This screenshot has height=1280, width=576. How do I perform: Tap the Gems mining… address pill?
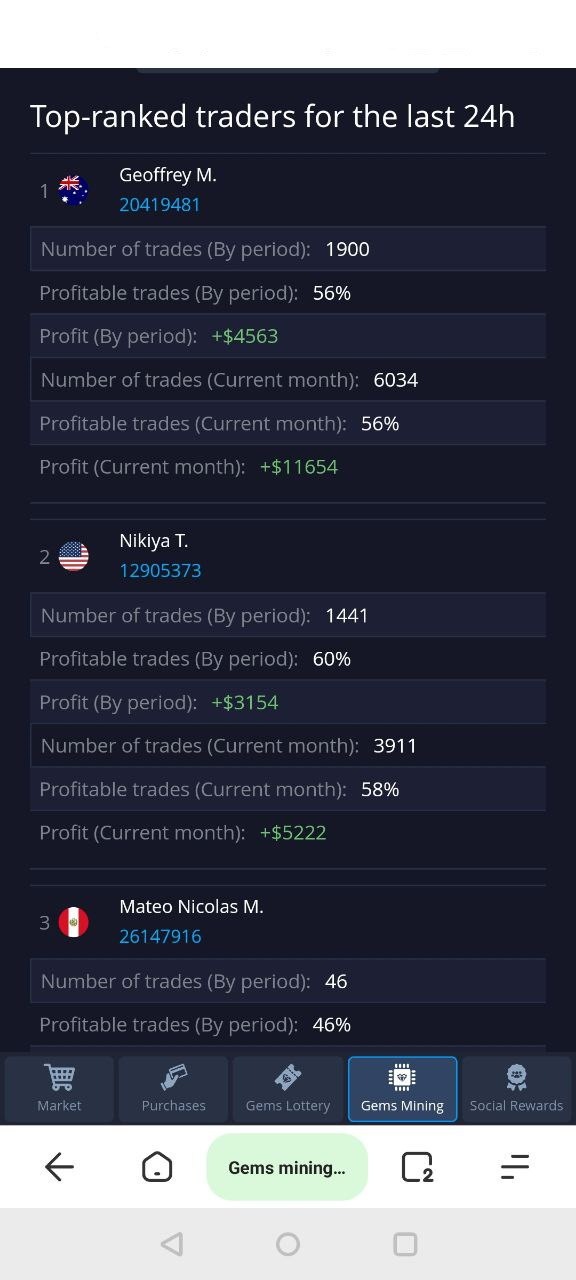[x=287, y=1167]
